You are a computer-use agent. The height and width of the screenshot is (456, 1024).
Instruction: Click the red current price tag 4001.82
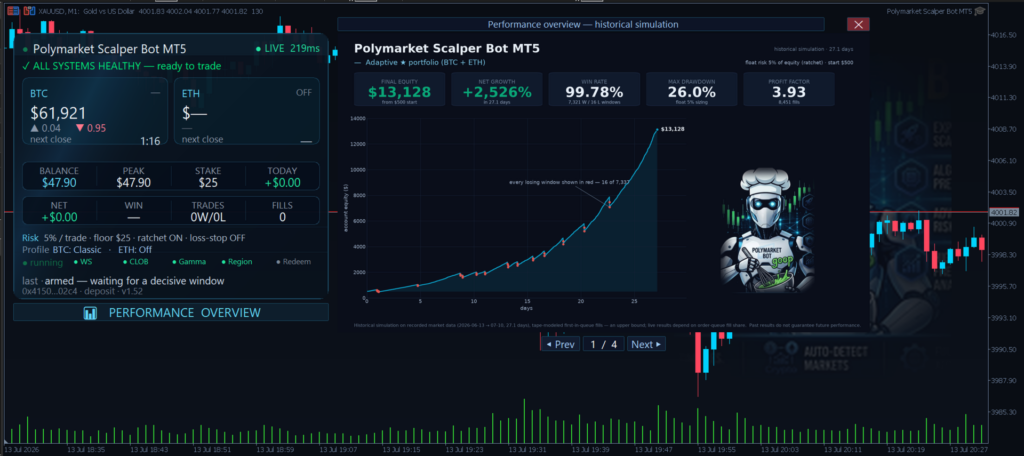[x=1004, y=212]
